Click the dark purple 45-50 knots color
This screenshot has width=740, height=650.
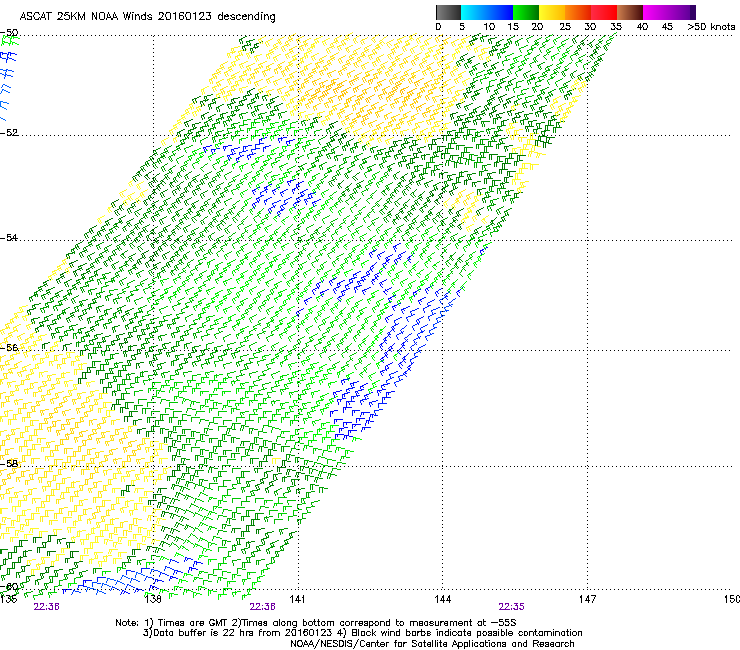tap(682, 12)
